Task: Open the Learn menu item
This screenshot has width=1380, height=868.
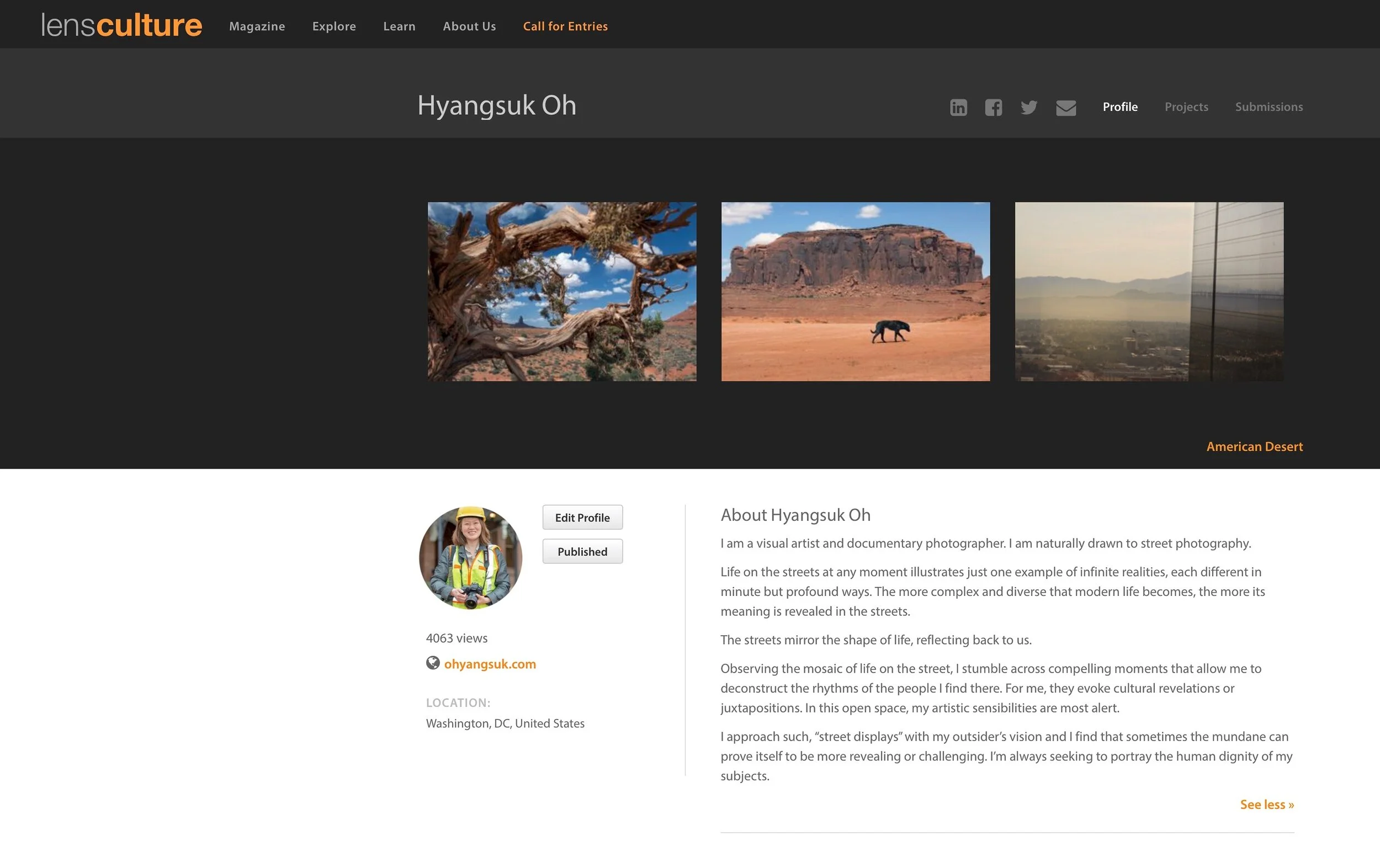Action: [399, 26]
